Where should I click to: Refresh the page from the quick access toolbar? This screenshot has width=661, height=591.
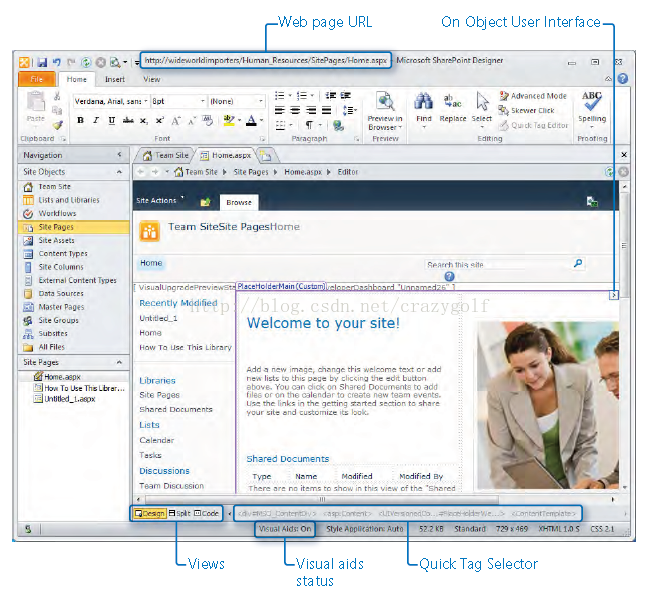(x=86, y=62)
